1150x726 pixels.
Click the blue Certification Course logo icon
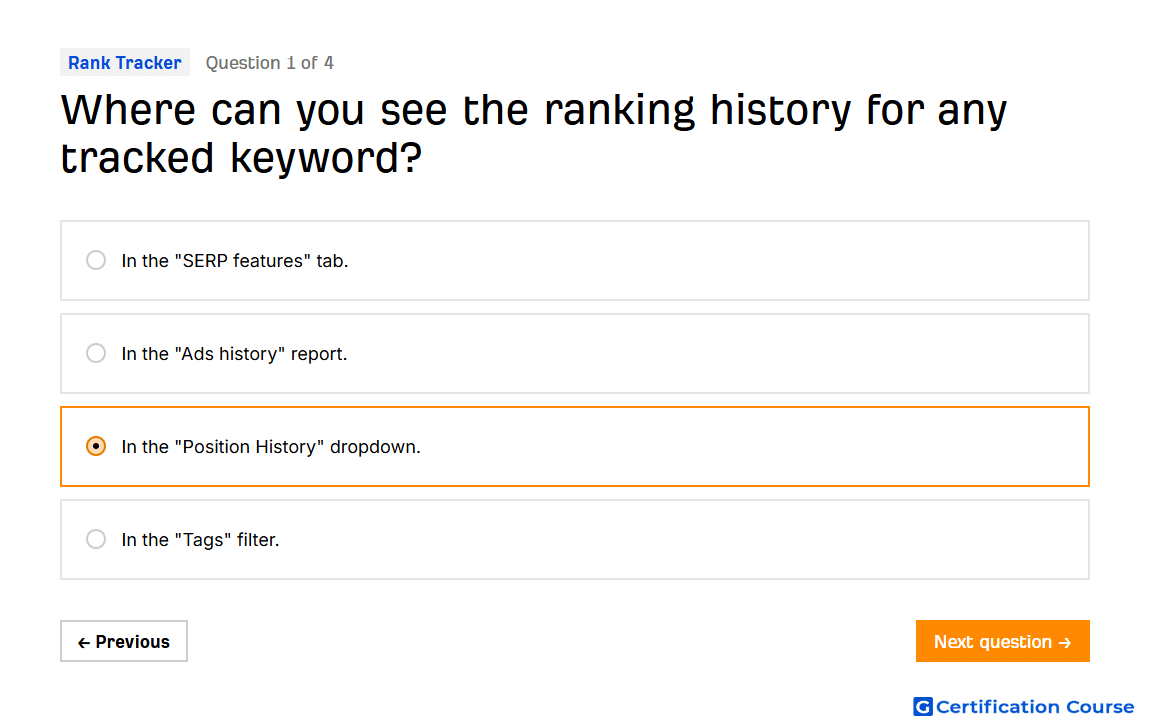click(x=923, y=706)
